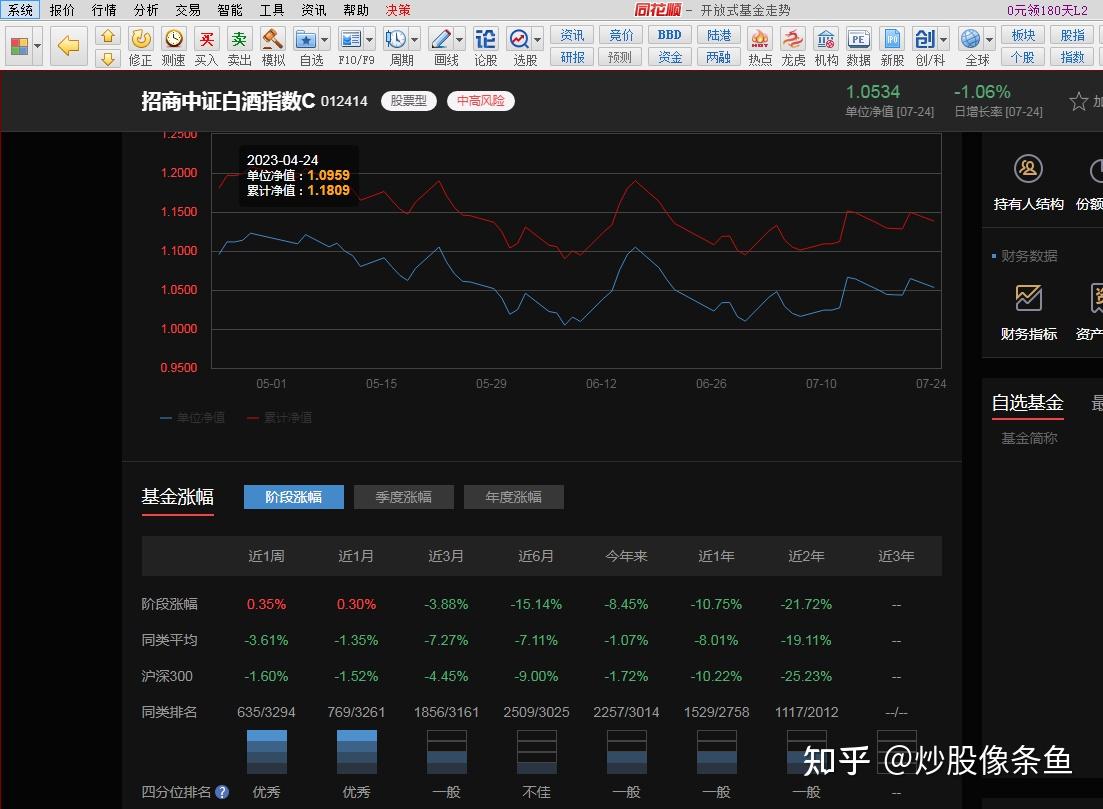The image size is (1103, 809).
Task: Click the 两融 toolbar button
Action: pyautogui.click(x=718, y=57)
